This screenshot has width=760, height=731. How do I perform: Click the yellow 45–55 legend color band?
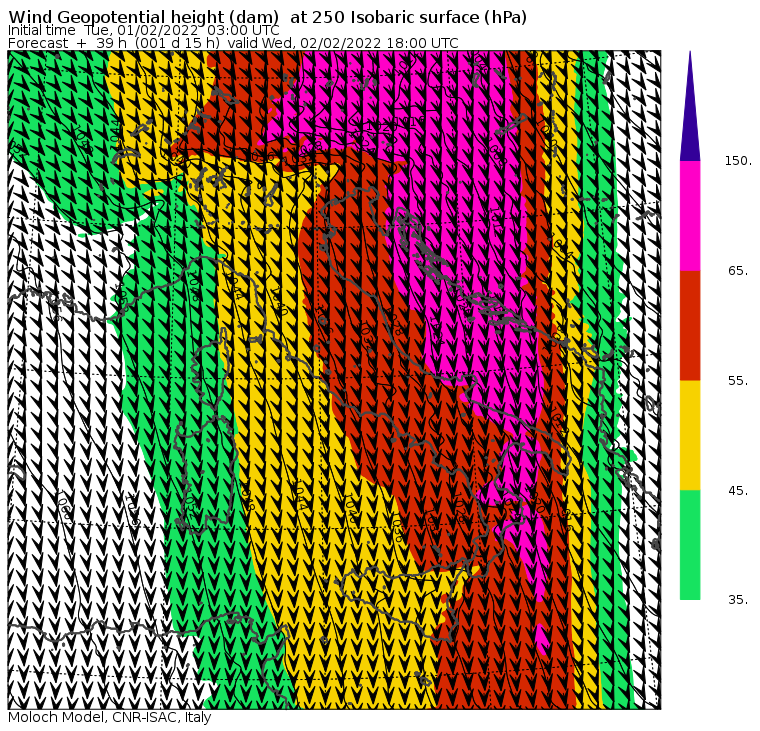(690, 435)
